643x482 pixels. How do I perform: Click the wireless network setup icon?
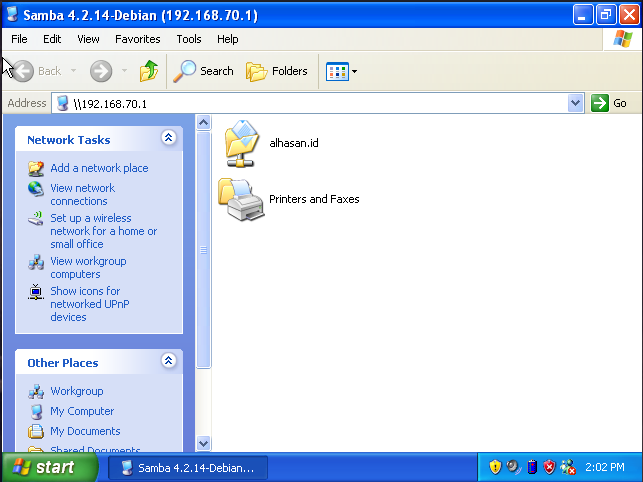coord(36,218)
